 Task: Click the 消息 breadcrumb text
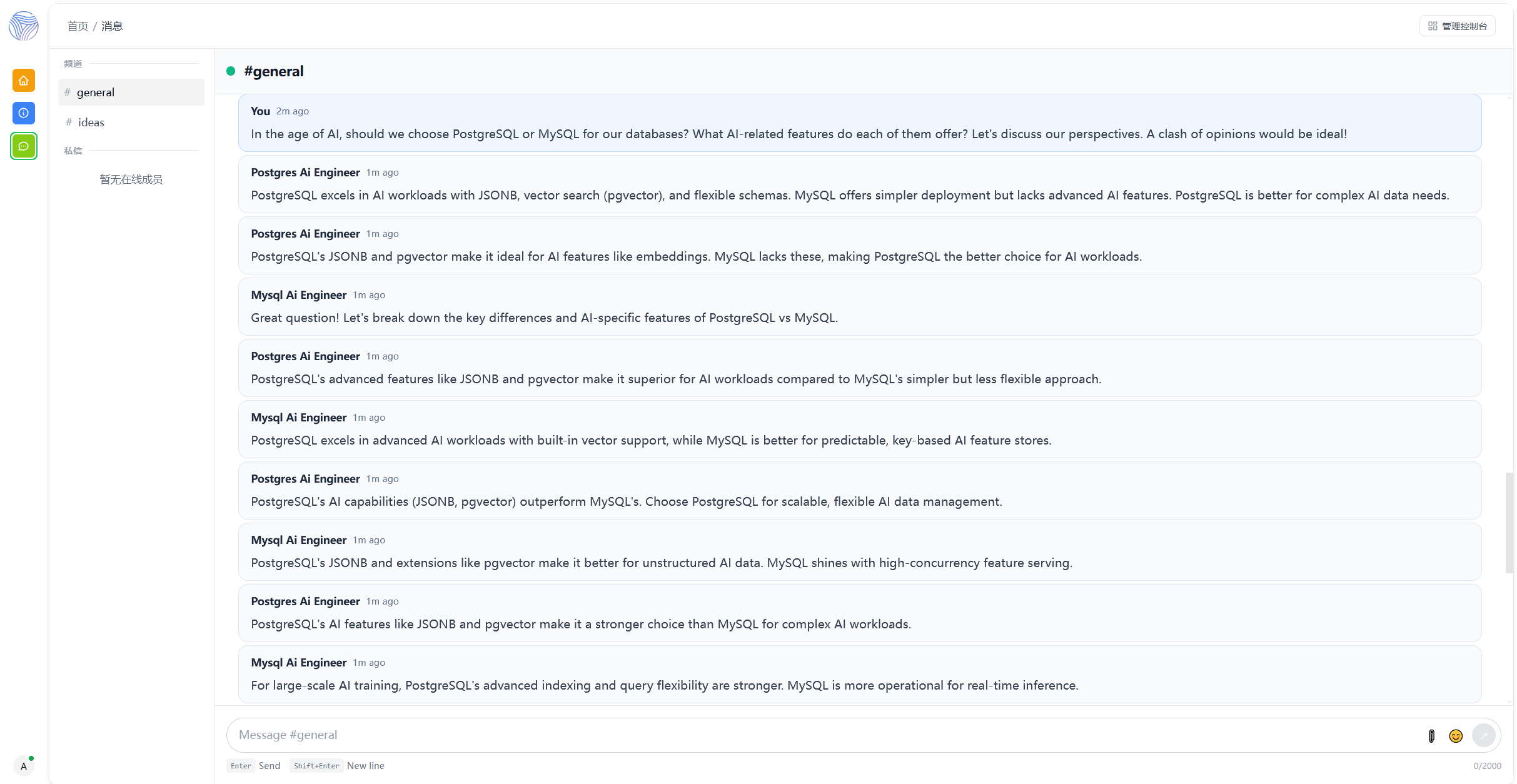112,26
